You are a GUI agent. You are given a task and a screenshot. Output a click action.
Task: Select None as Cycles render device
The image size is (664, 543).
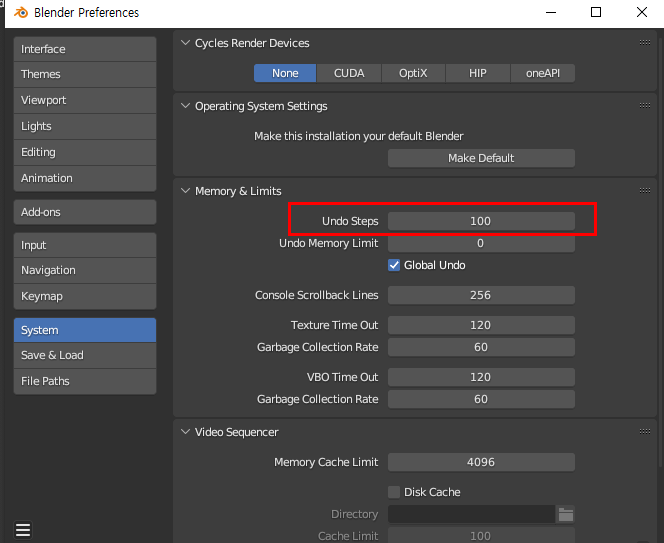(x=285, y=73)
